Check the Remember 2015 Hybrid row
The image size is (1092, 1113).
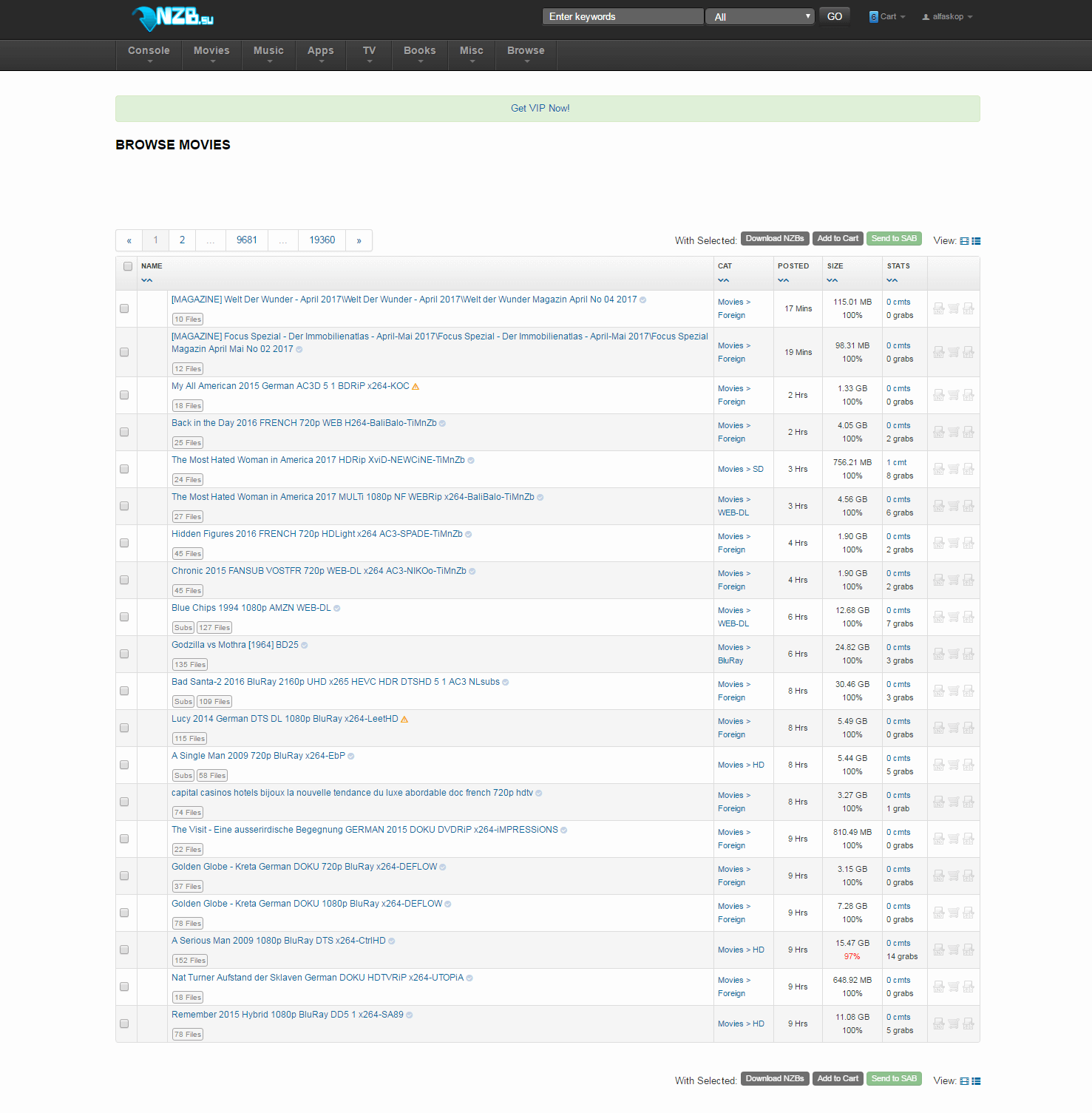124,1024
